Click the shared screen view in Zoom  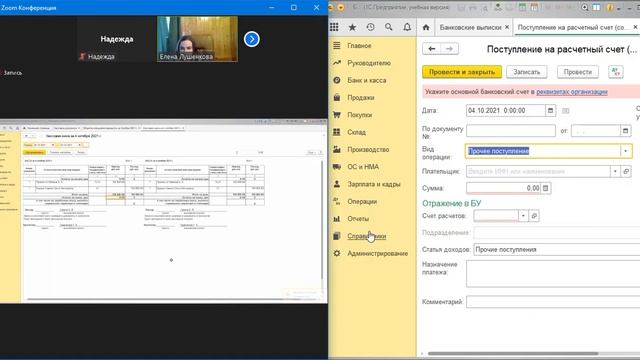pos(163,211)
